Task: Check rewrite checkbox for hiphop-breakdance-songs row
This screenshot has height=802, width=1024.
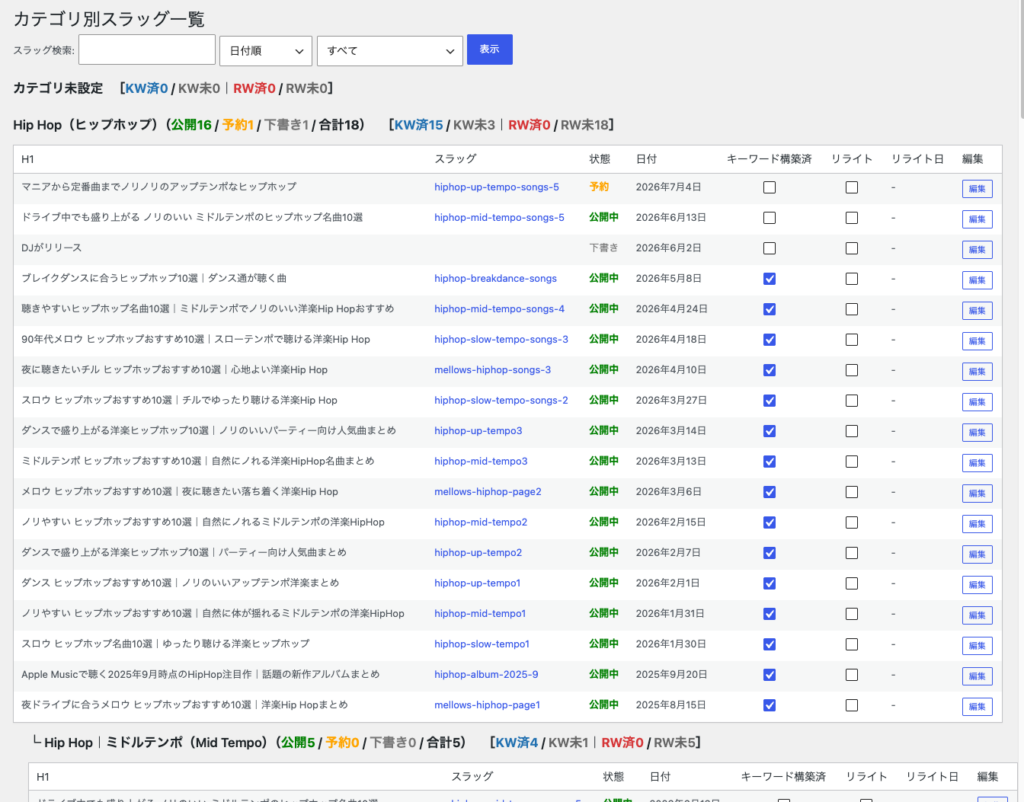Action: tap(852, 279)
